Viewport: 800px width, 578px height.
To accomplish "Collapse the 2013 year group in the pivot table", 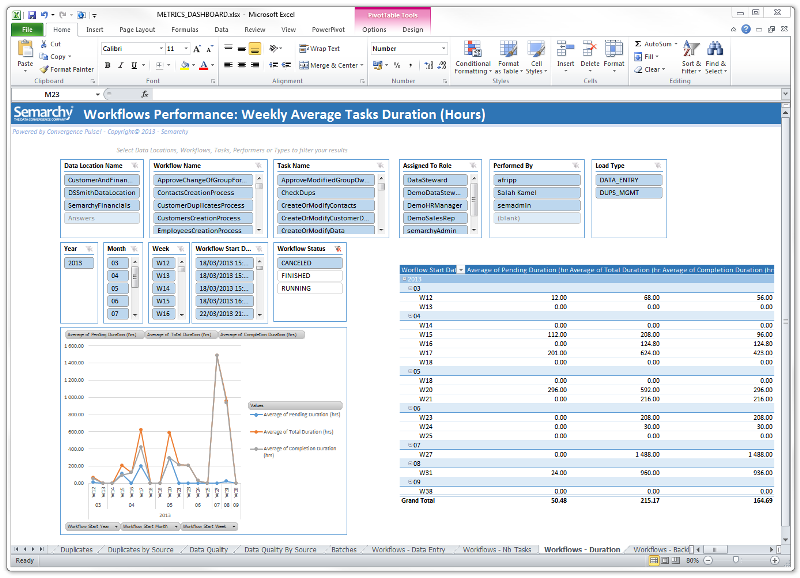I will coord(404,279).
